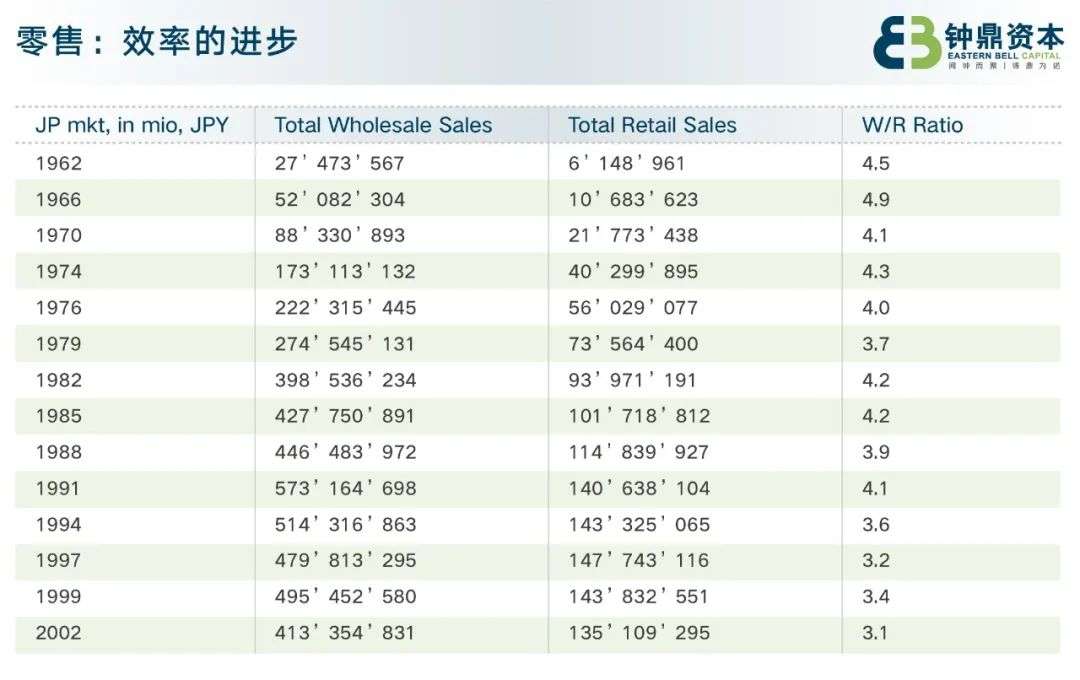The width and height of the screenshot is (1080, 680).
Task: Select the 1962 year row label
Action: (58, 163)
